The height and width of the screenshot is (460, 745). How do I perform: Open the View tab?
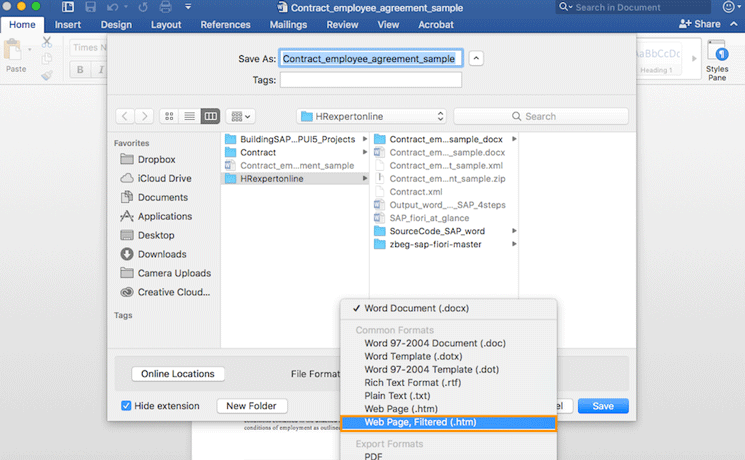coord(388,25)
